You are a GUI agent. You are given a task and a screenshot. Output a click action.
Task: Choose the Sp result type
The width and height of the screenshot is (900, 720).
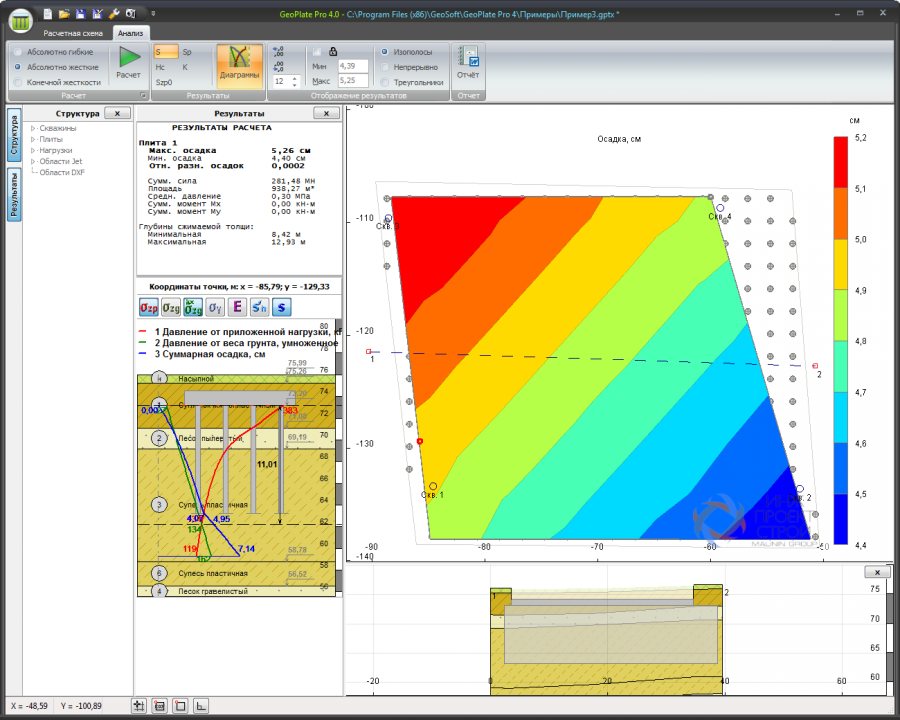tap(187, 52)
